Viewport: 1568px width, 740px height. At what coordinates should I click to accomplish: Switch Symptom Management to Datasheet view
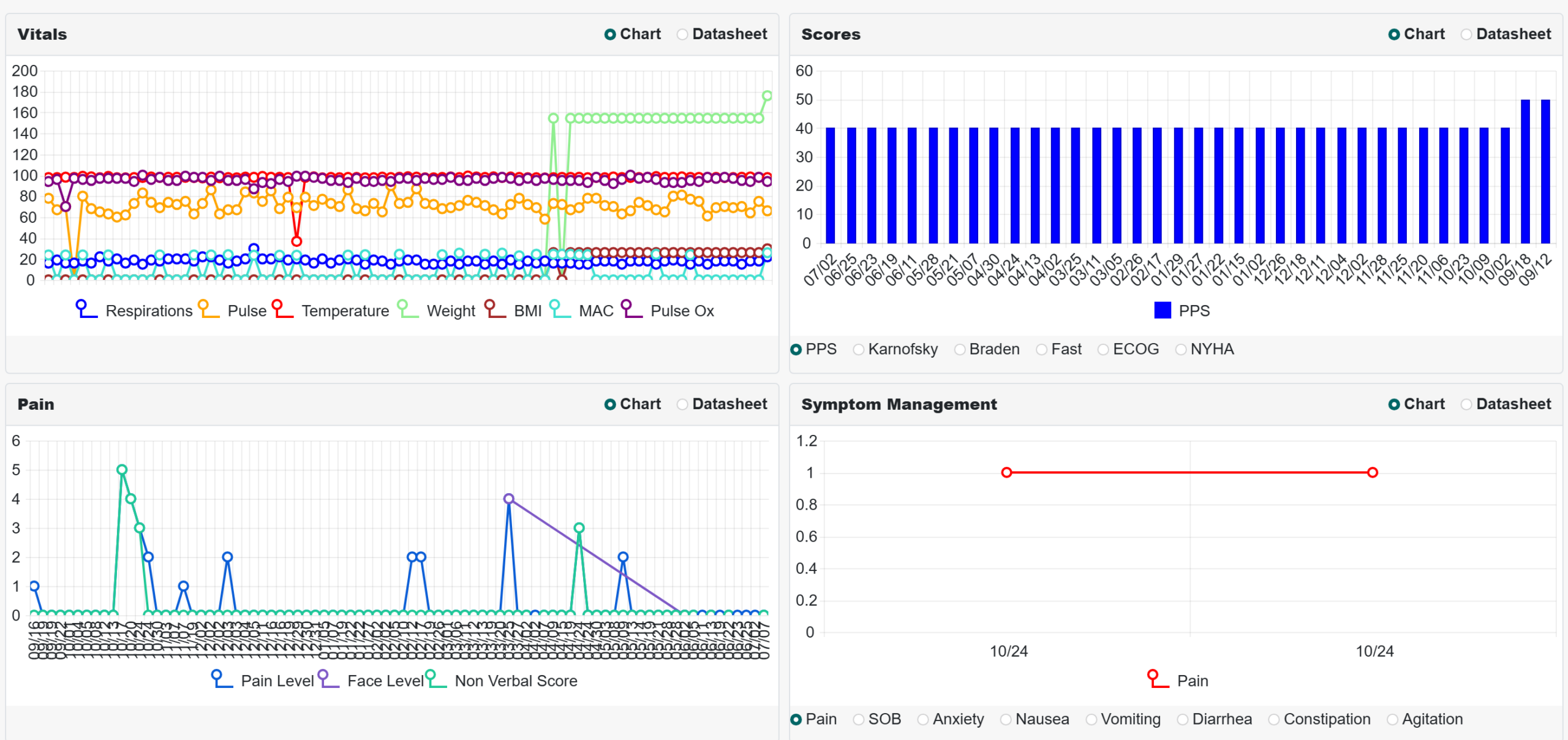click(1506, 404)
